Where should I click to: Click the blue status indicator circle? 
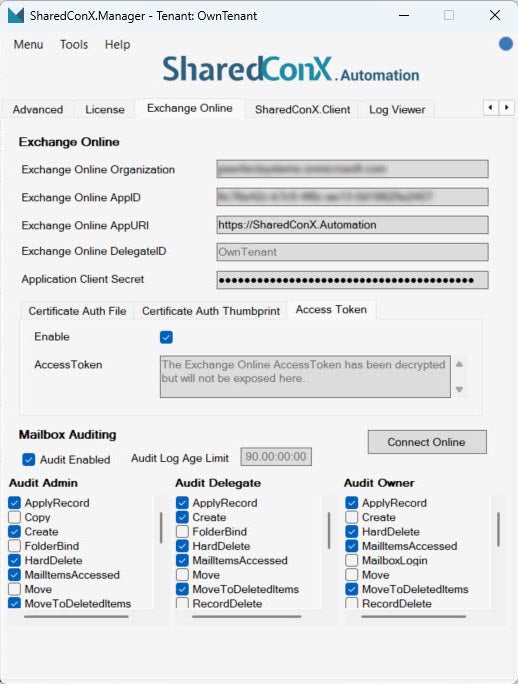[506, 44]
